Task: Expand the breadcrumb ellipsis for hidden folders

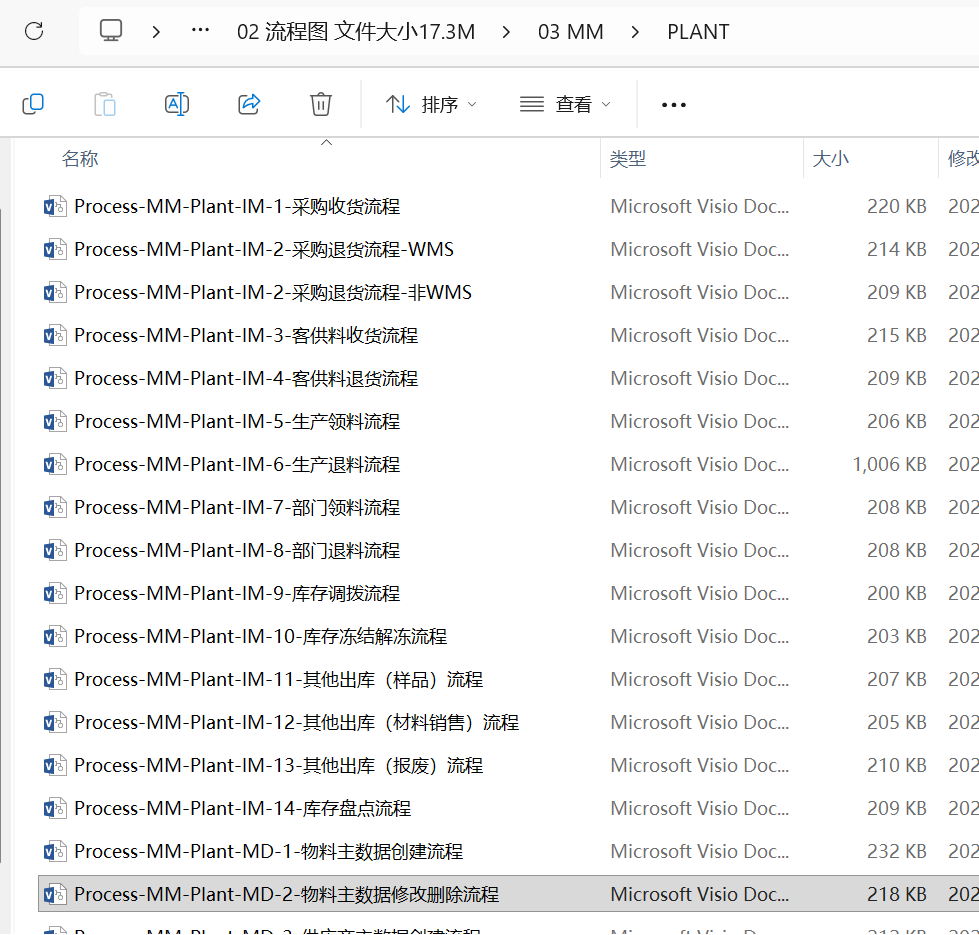Action: pyautogui.click(x=200, y=31)
